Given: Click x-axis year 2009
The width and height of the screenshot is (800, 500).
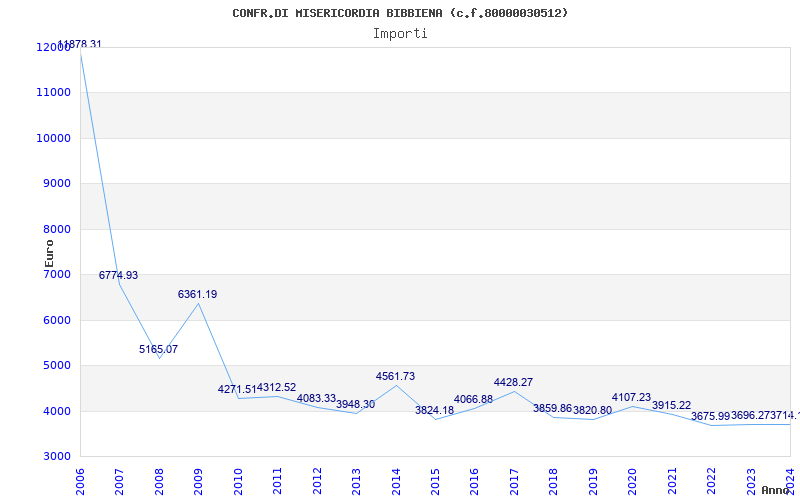Looking at the screenshot, I should [x=198, y=481].
